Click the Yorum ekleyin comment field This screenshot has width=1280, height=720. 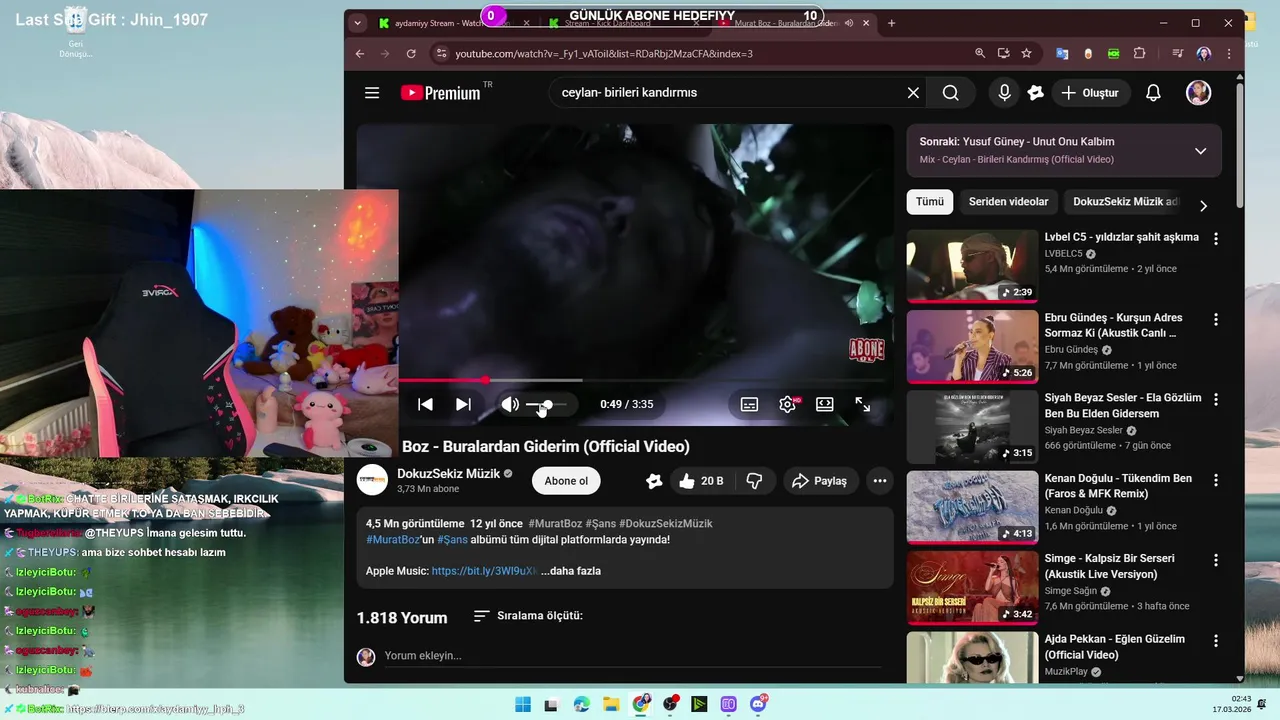633,656
